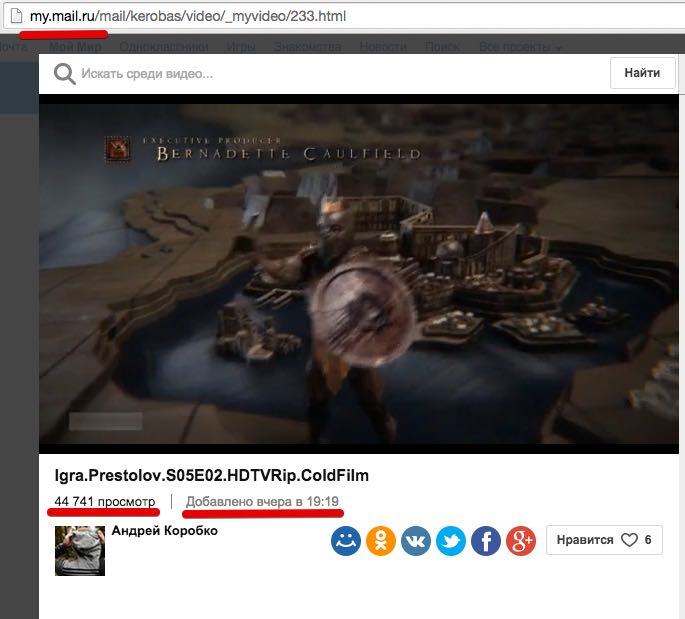
Task: Click the 44 741 просмотр view count
Action: click(105, 501)
